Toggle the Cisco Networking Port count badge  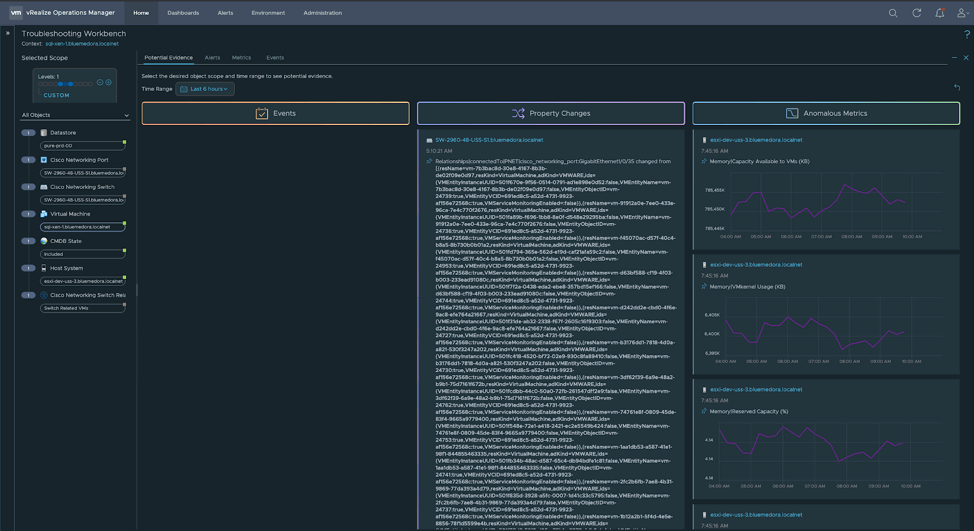pos(28,160)
